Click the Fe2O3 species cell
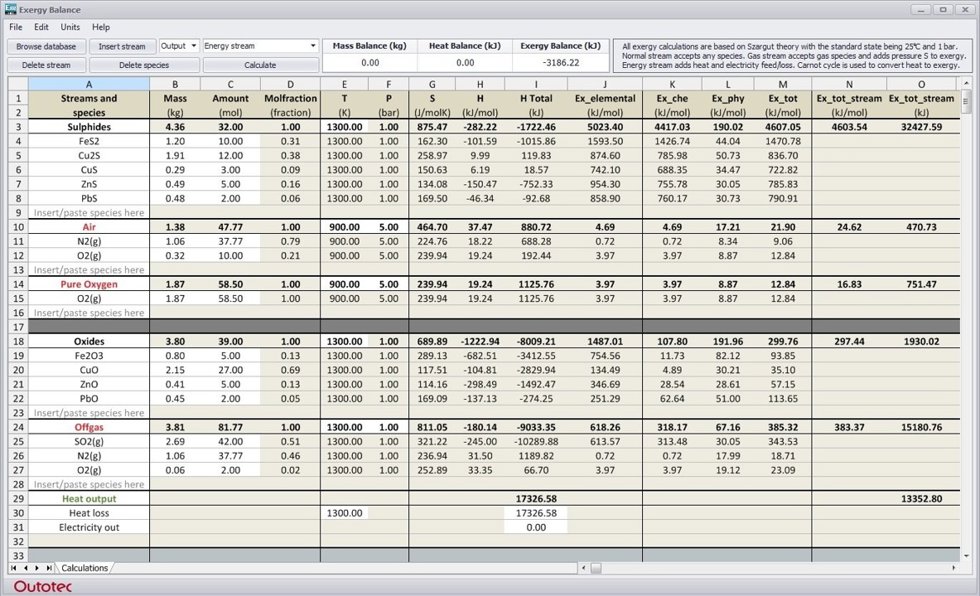The image size is (980, 596). click(89, 355)
